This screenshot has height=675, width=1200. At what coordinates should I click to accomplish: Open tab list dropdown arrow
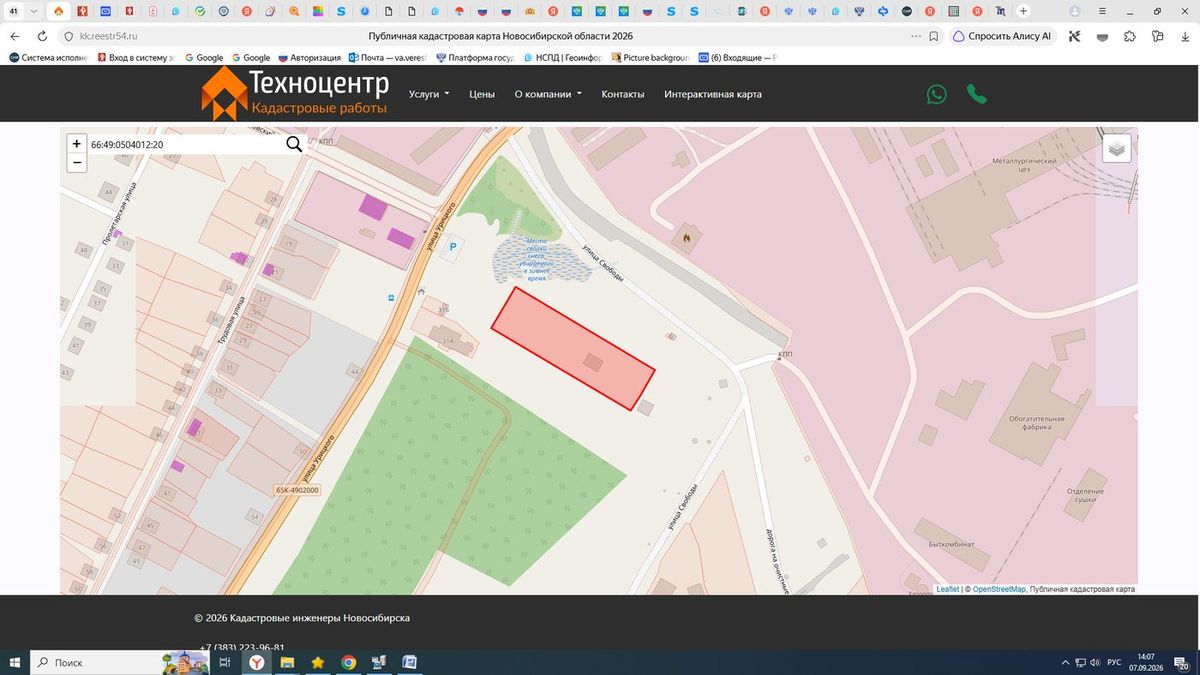(35, 11)
